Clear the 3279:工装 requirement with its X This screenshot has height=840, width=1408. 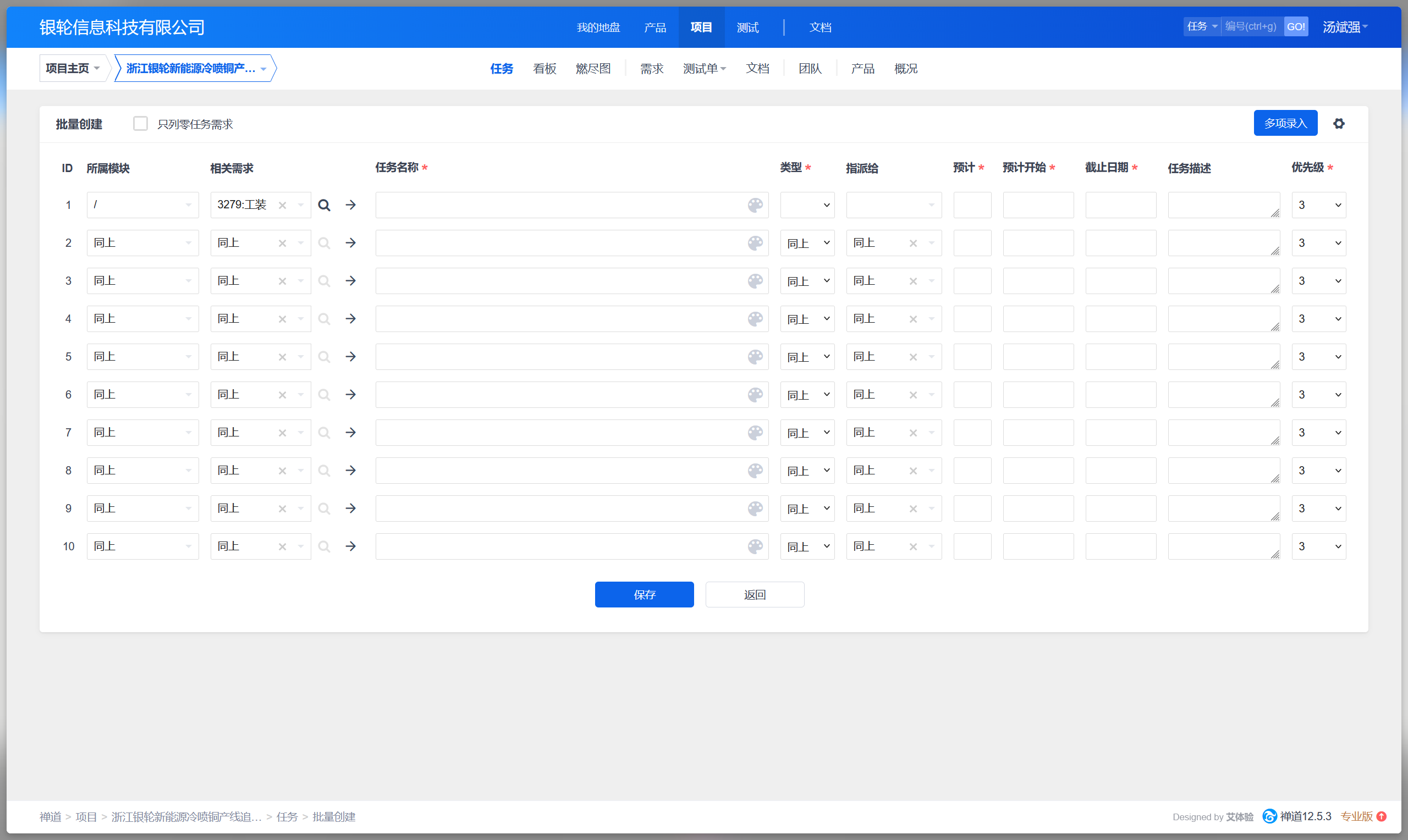click(283, 206)
